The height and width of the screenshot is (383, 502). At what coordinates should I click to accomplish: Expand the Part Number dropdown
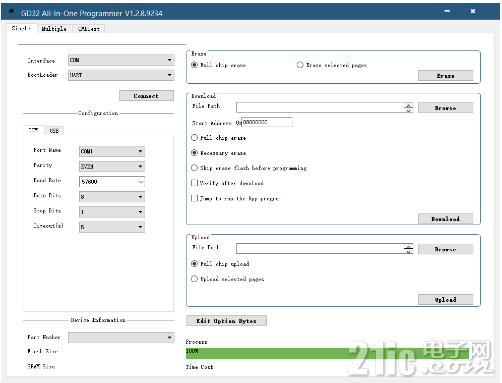[121, 337]
